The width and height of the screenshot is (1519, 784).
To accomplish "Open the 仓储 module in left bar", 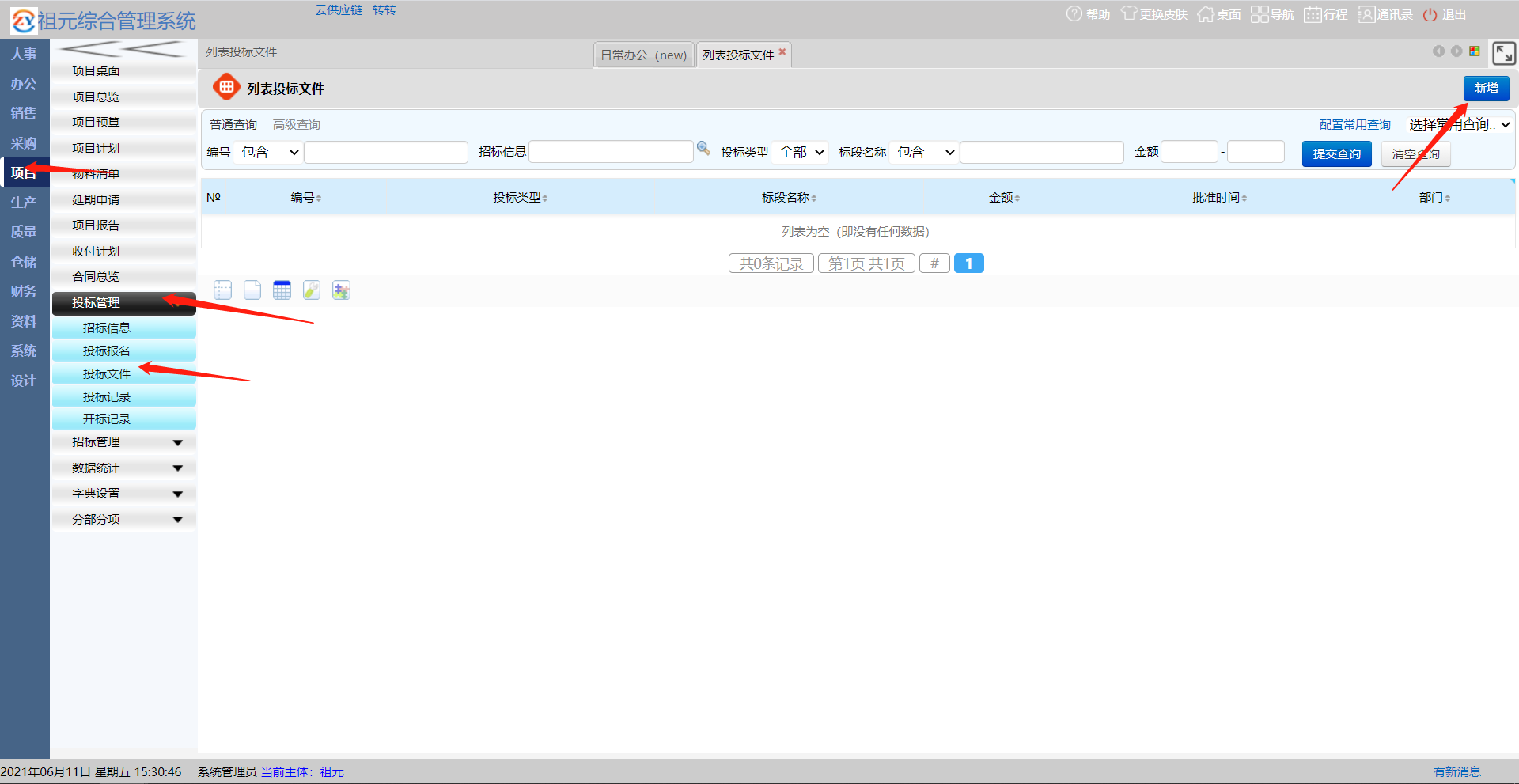I will [24, 262].
